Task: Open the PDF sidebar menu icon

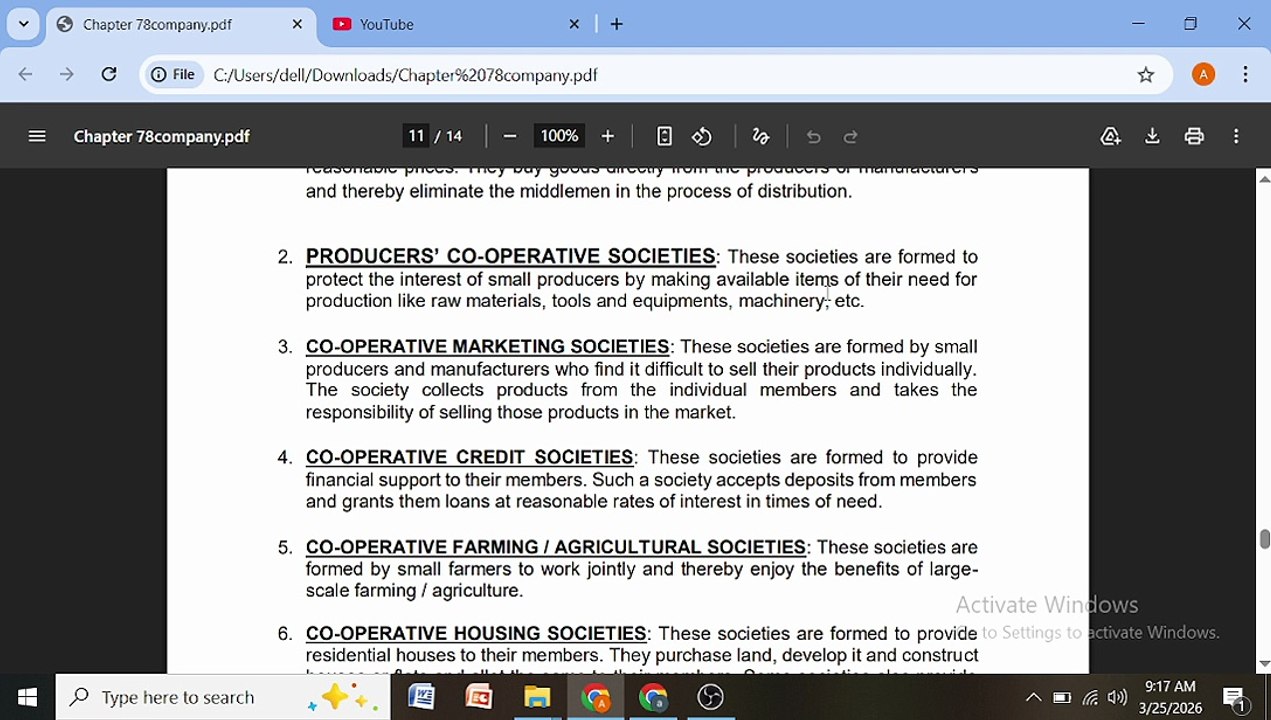Action: (37, 136)
